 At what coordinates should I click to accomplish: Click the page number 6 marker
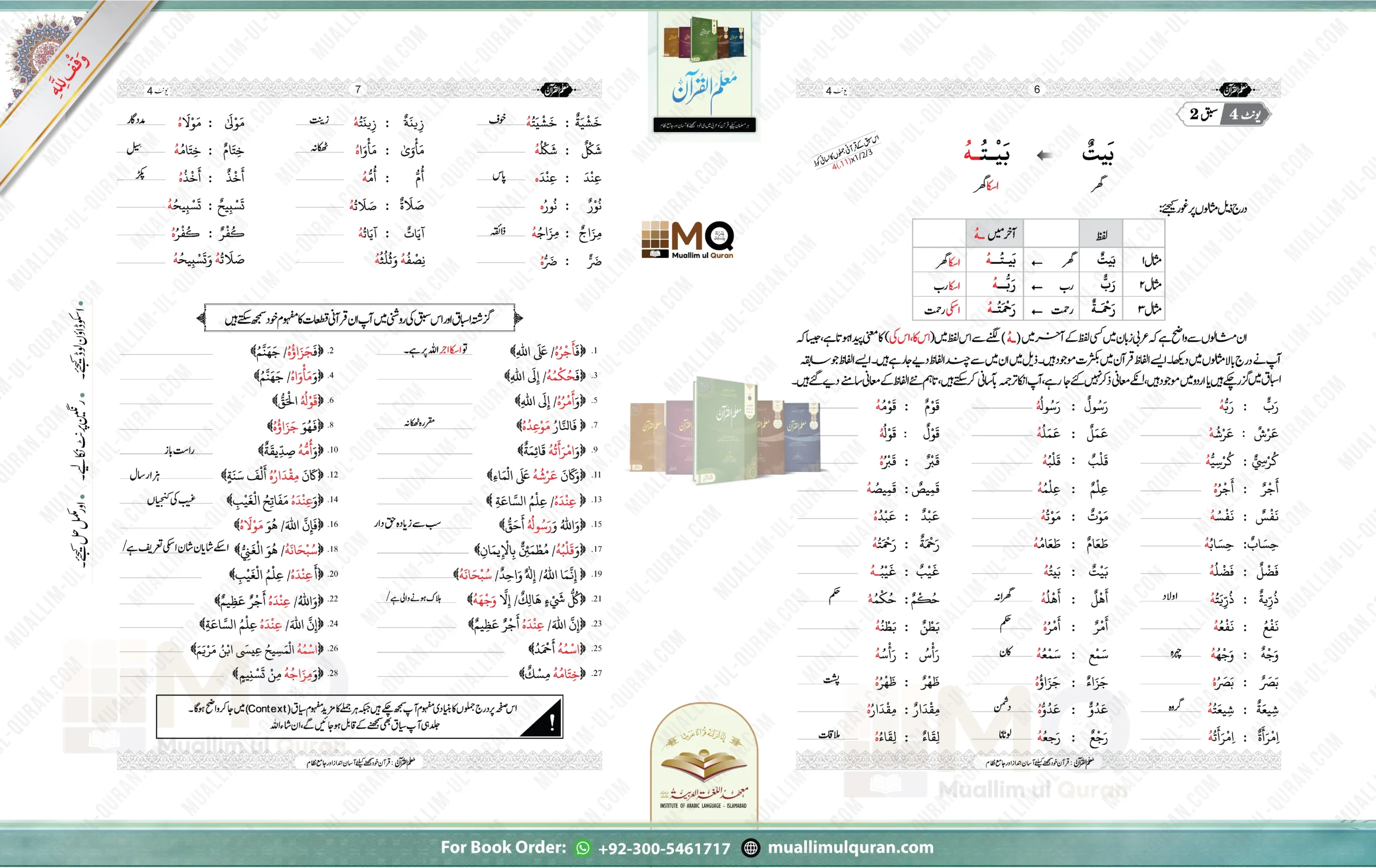1037,90
